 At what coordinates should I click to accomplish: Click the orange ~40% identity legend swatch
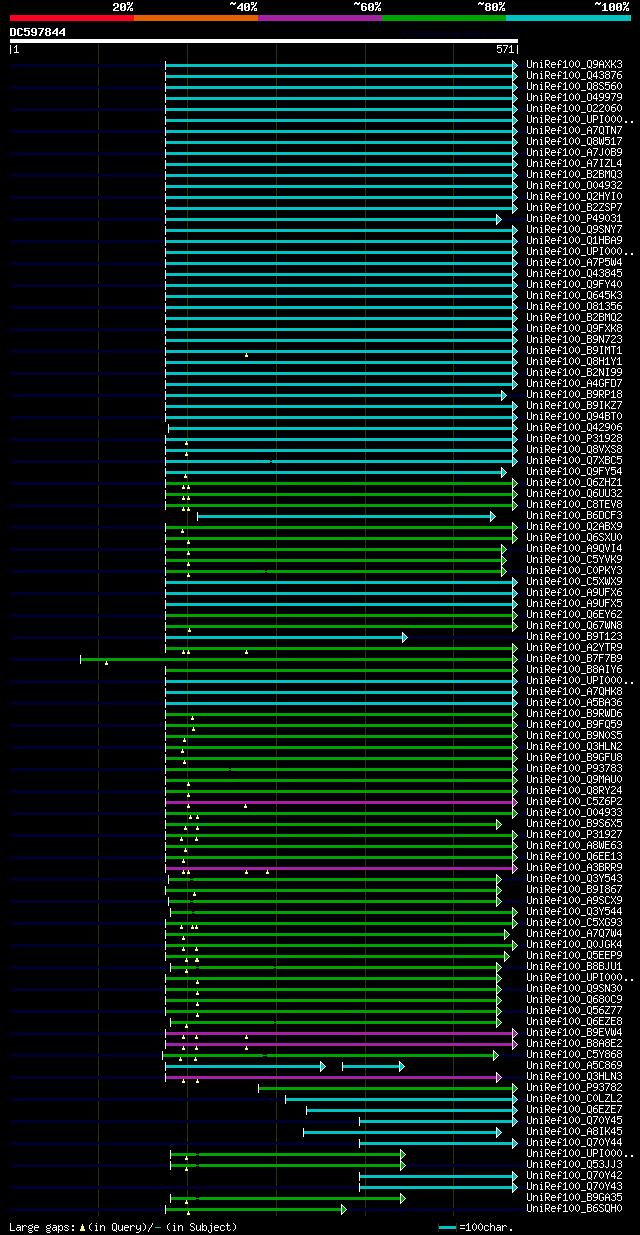pos(195,18)
